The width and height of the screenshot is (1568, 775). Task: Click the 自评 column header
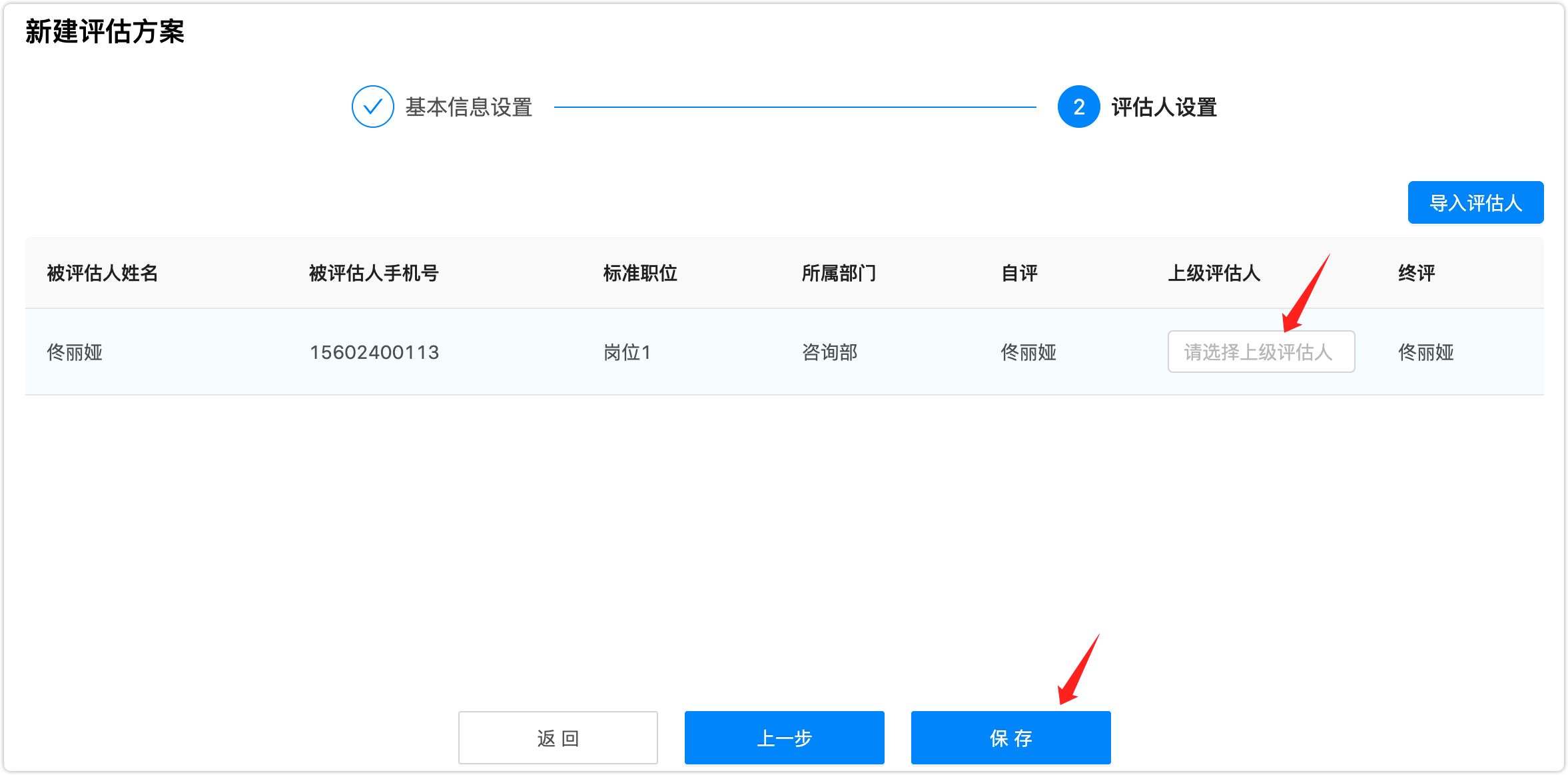tap(1019, 273)
